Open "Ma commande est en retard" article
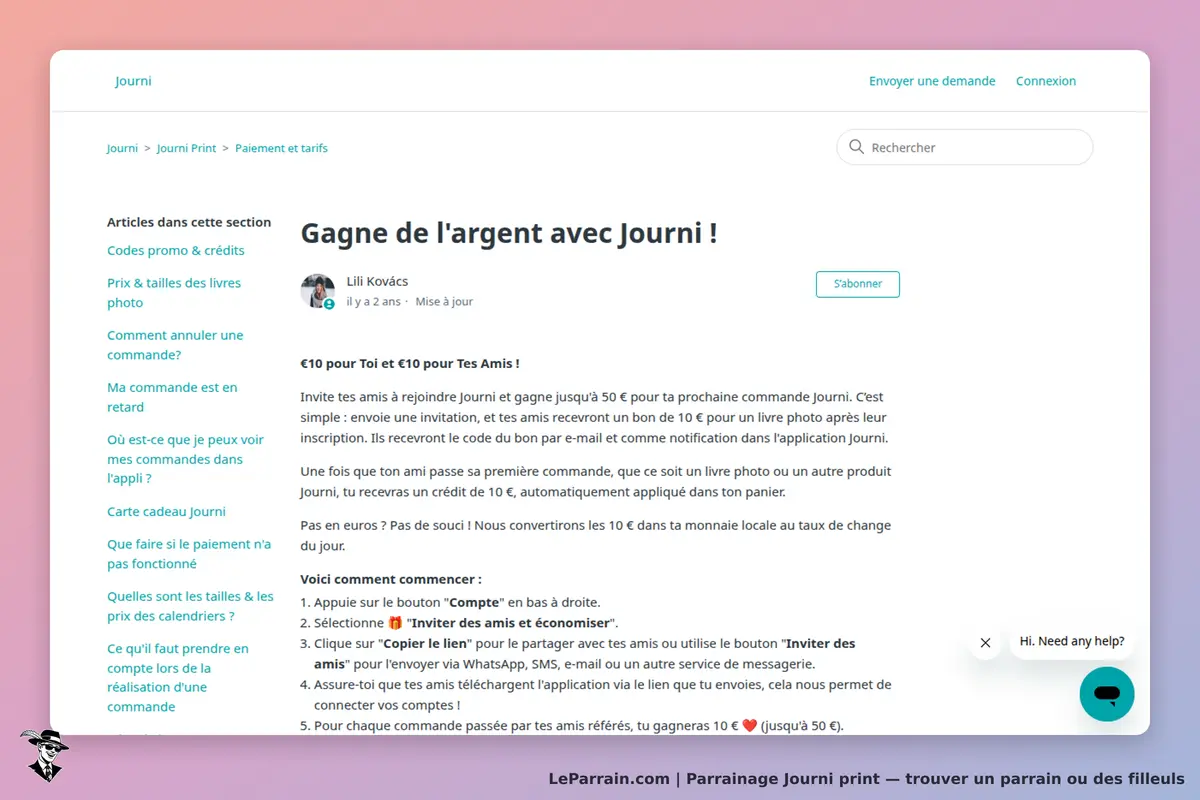The image size is (1200, 800). coord(172,397)
